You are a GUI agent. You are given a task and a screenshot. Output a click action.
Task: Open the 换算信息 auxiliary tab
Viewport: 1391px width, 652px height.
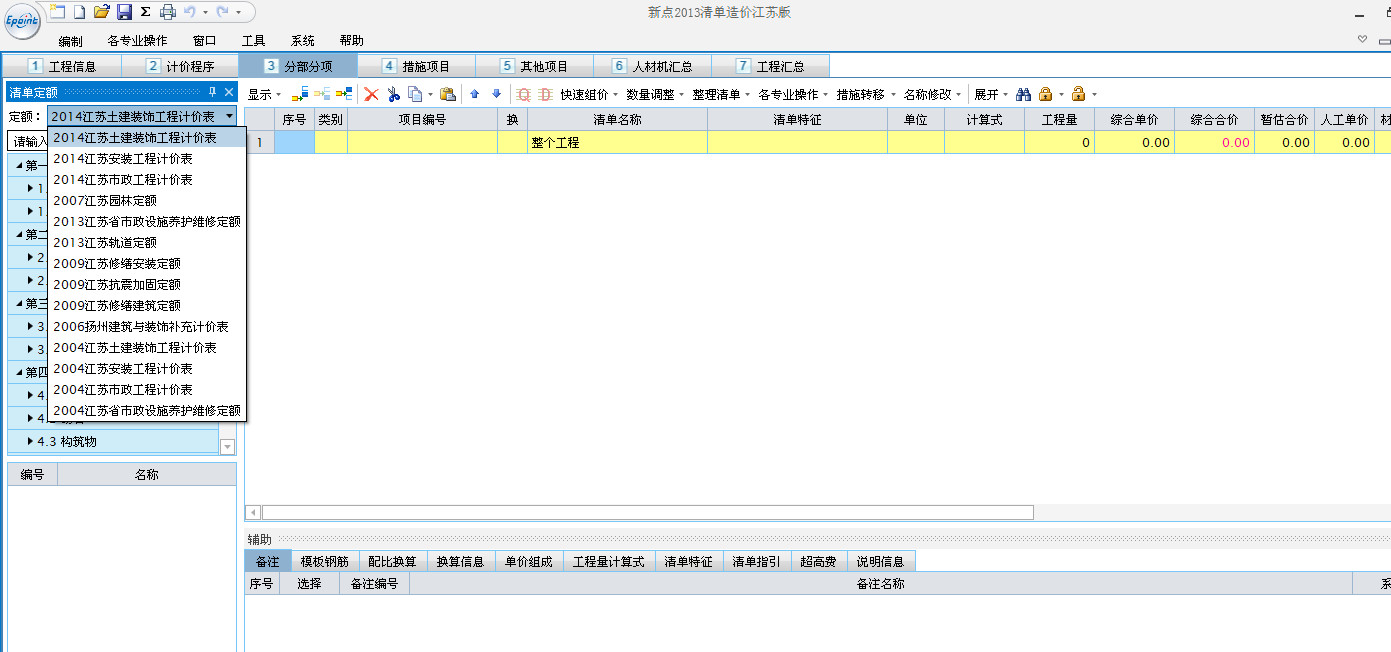coord(461,562)
